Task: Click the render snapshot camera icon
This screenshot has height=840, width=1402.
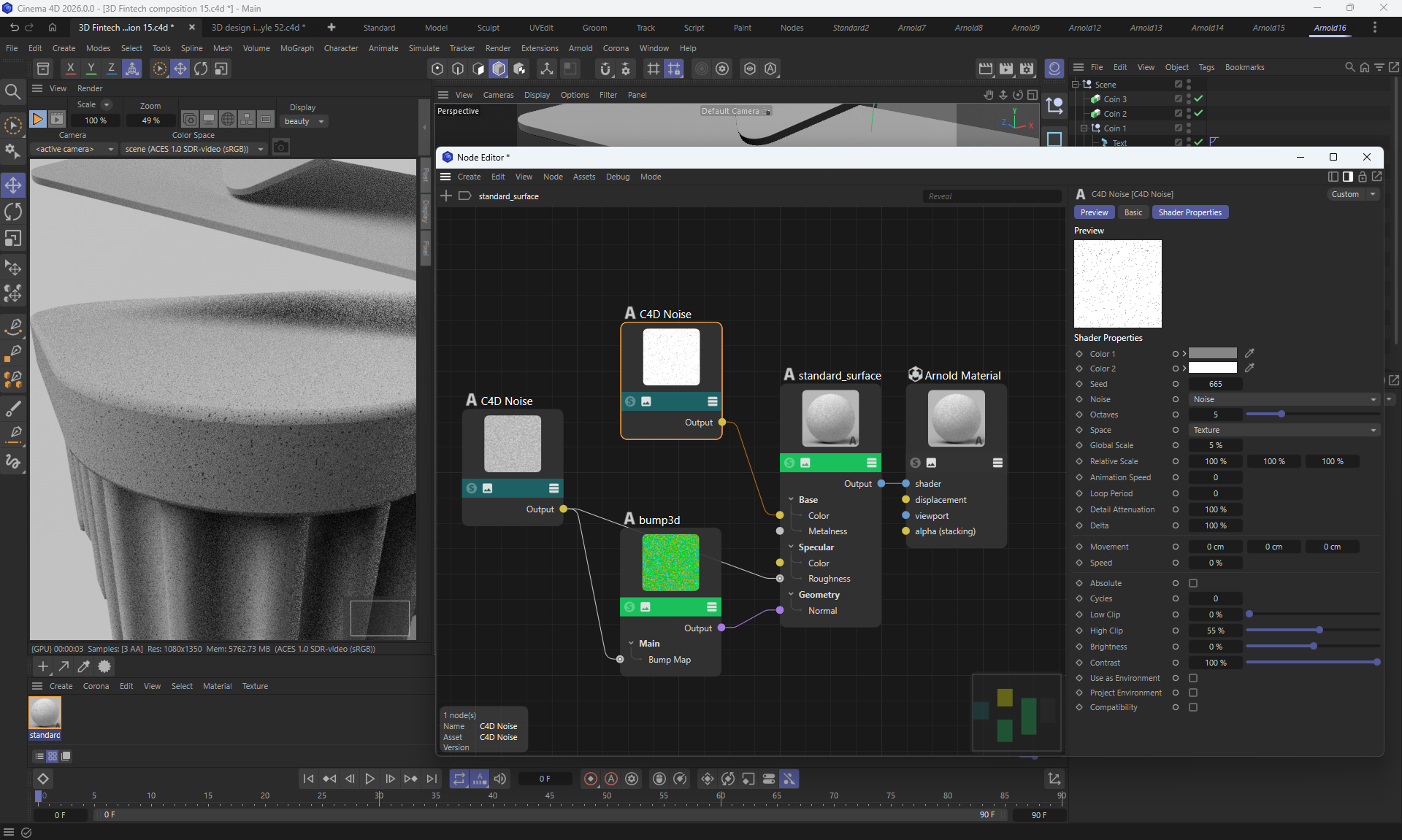Action: tap(281, 148)
